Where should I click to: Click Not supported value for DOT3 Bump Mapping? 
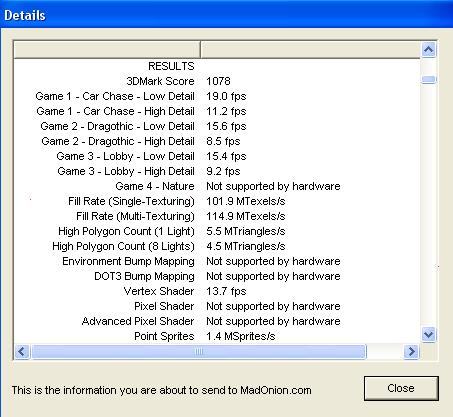pos(273,276)
